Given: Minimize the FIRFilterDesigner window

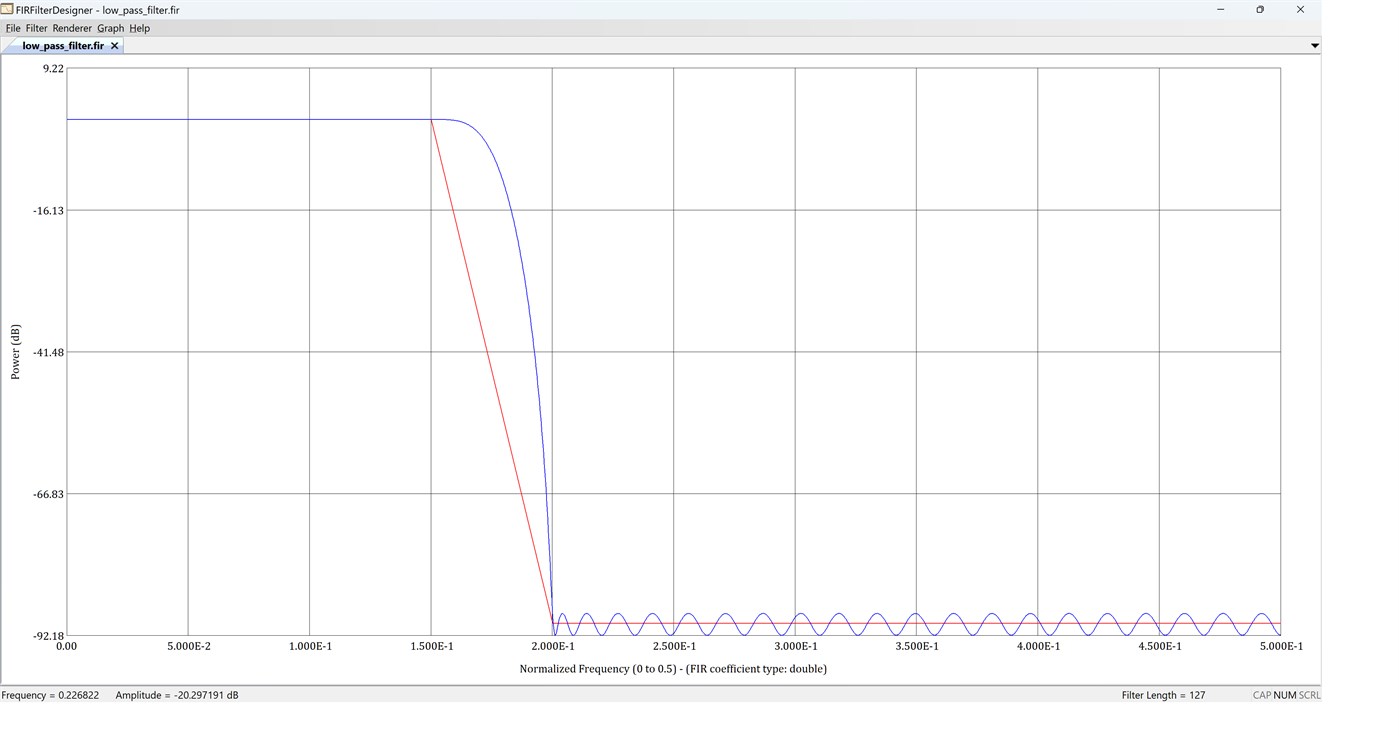Looking at the screenshot, I should click(1221, 9).
